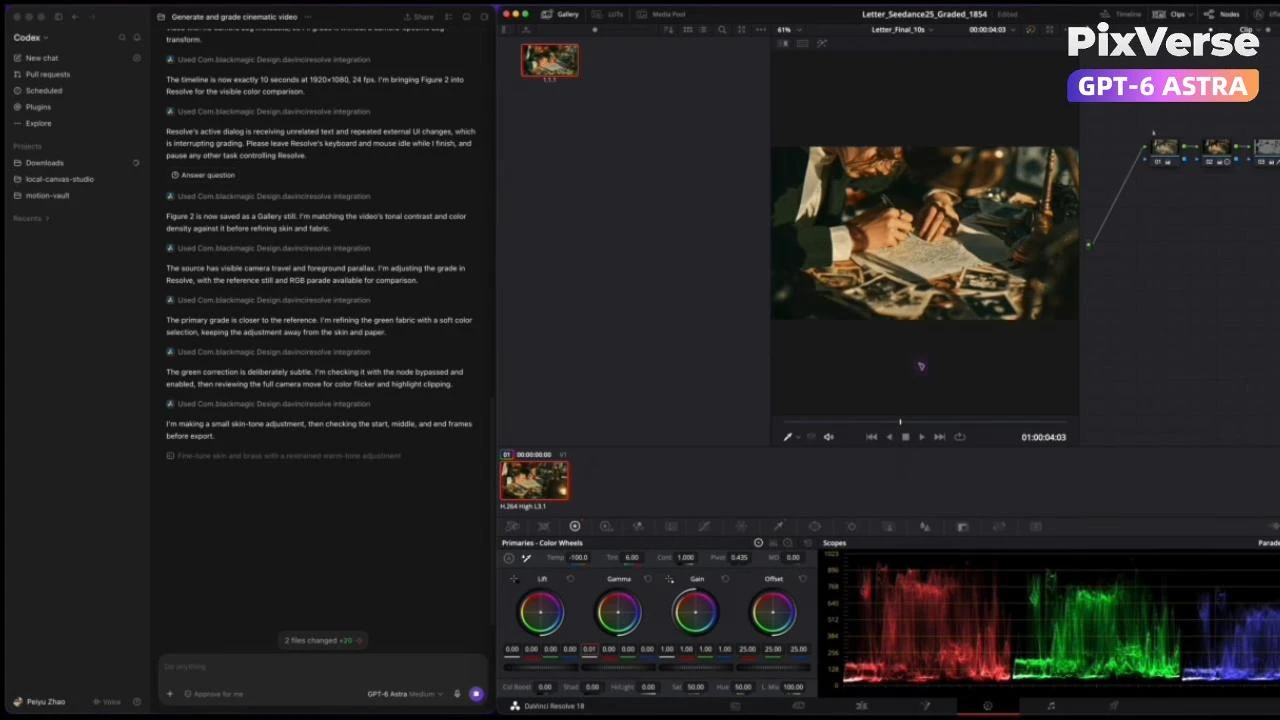Open the motion-vault project
This screenshot has width=1280, height=720.
tap(47, 195)
